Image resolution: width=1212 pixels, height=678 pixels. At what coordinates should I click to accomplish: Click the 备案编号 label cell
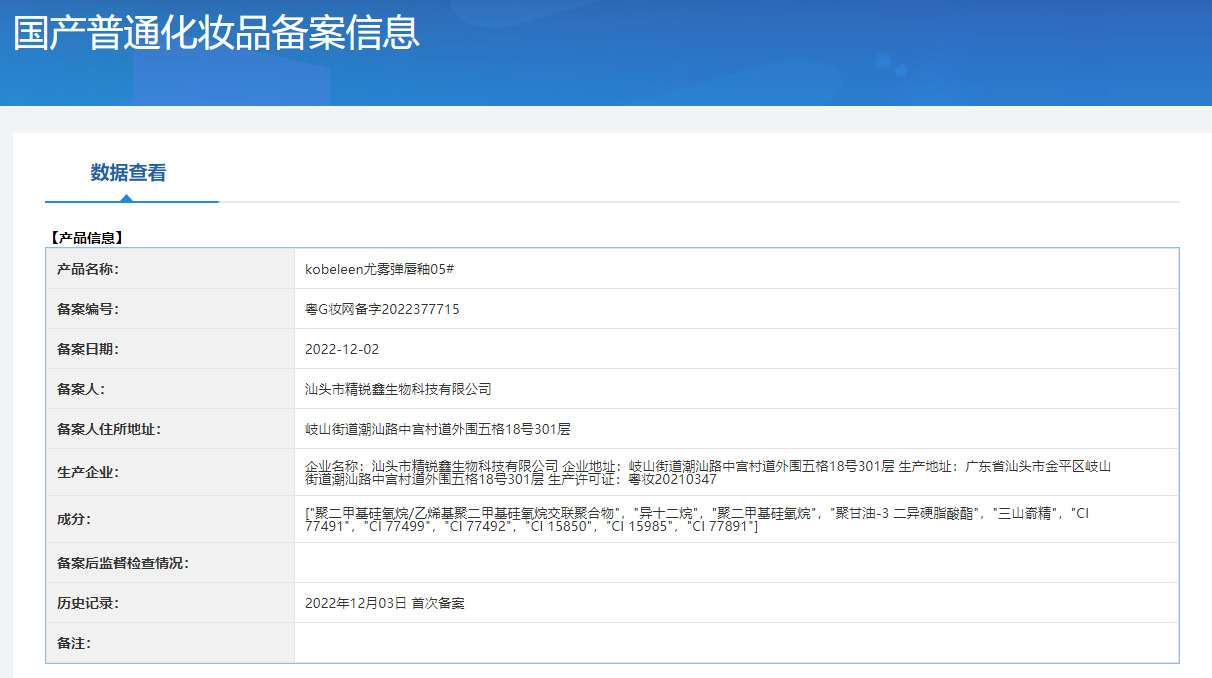pos(171,309)
